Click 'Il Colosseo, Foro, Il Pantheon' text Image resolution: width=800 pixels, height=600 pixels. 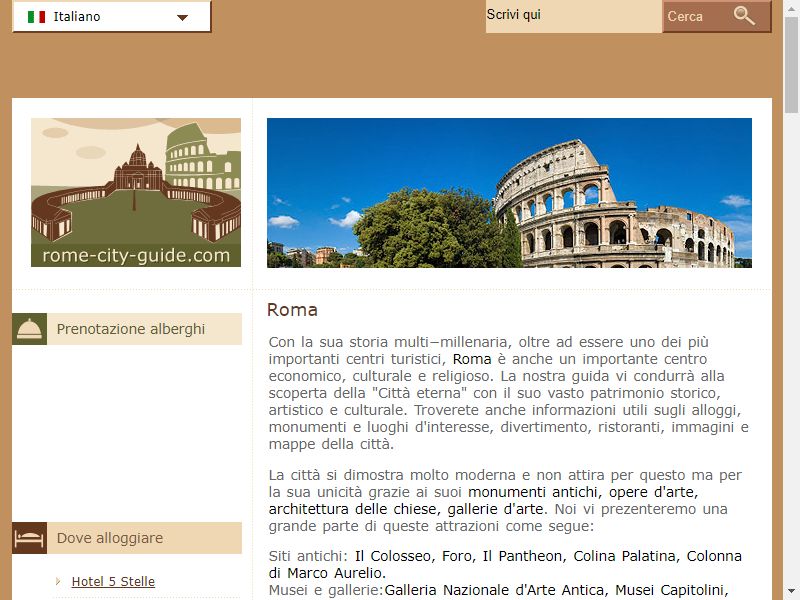click(459, 556)
